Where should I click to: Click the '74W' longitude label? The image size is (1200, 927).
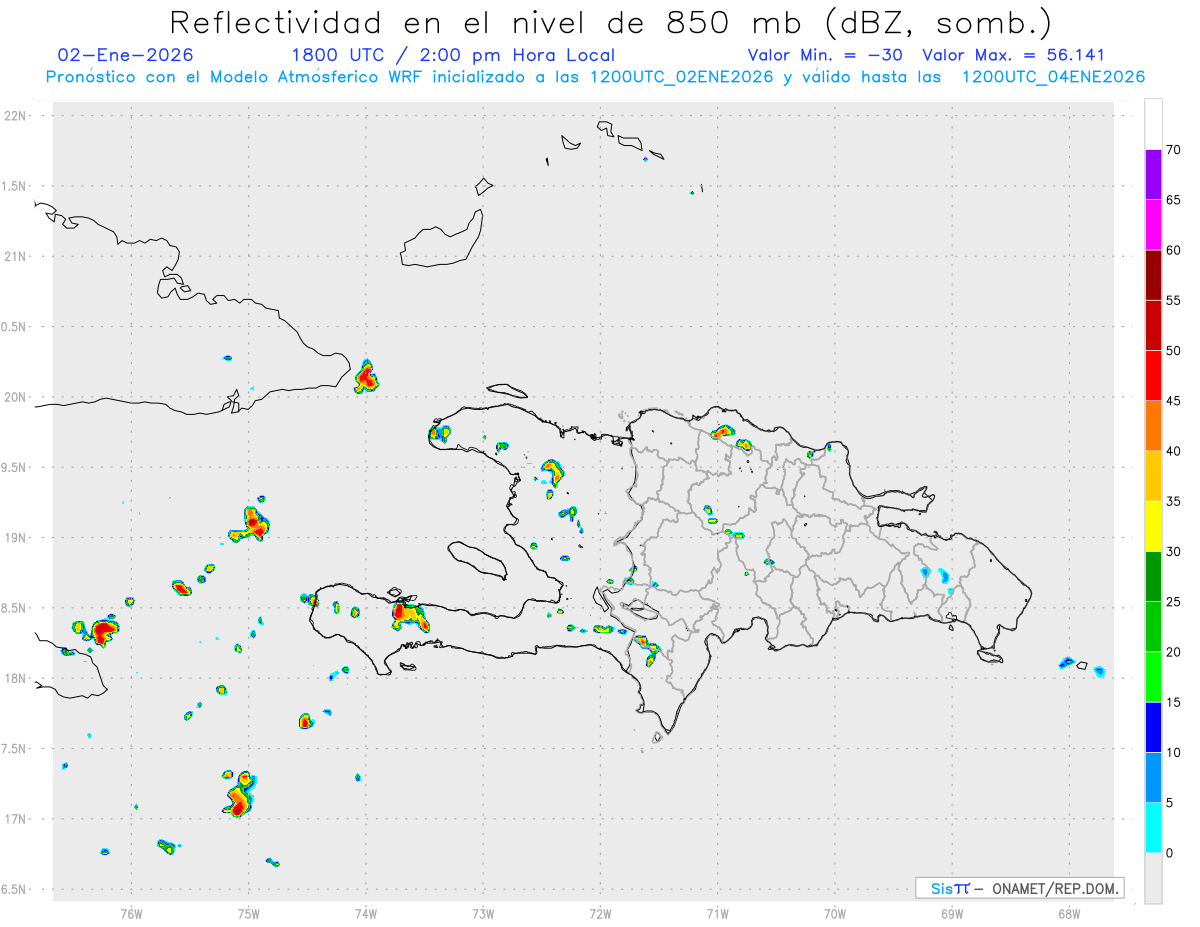(366, 913)
